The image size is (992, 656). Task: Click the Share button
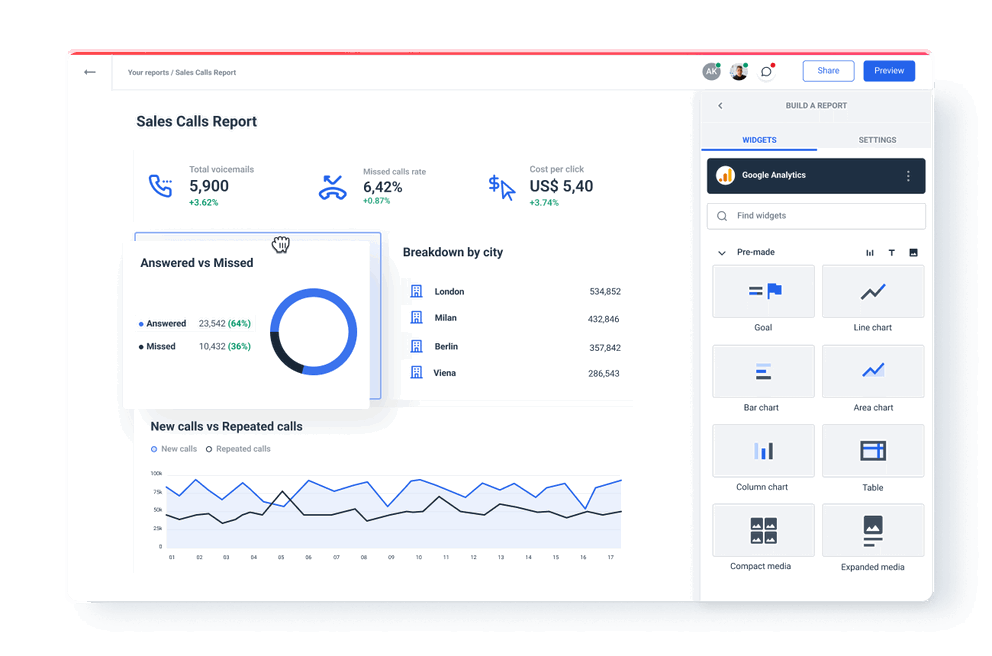828,70
